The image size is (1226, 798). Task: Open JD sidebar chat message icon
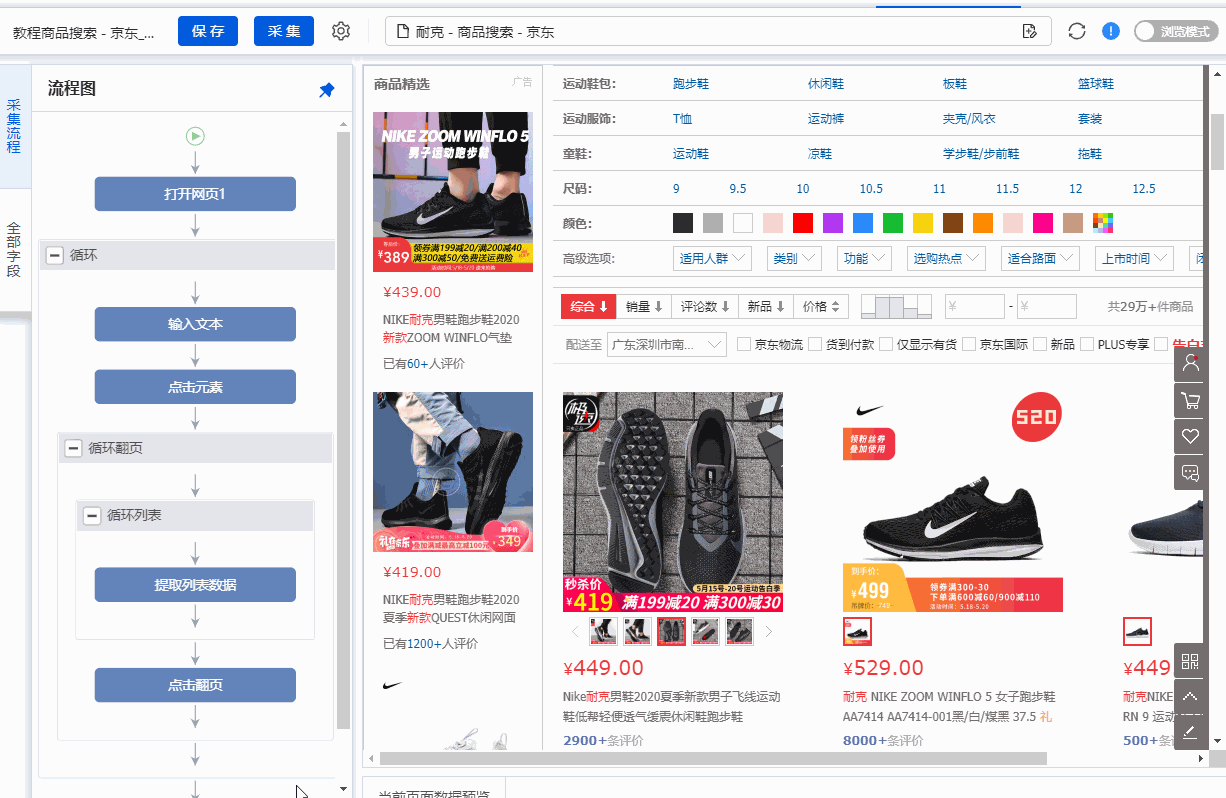click(x=1190, y=473)
